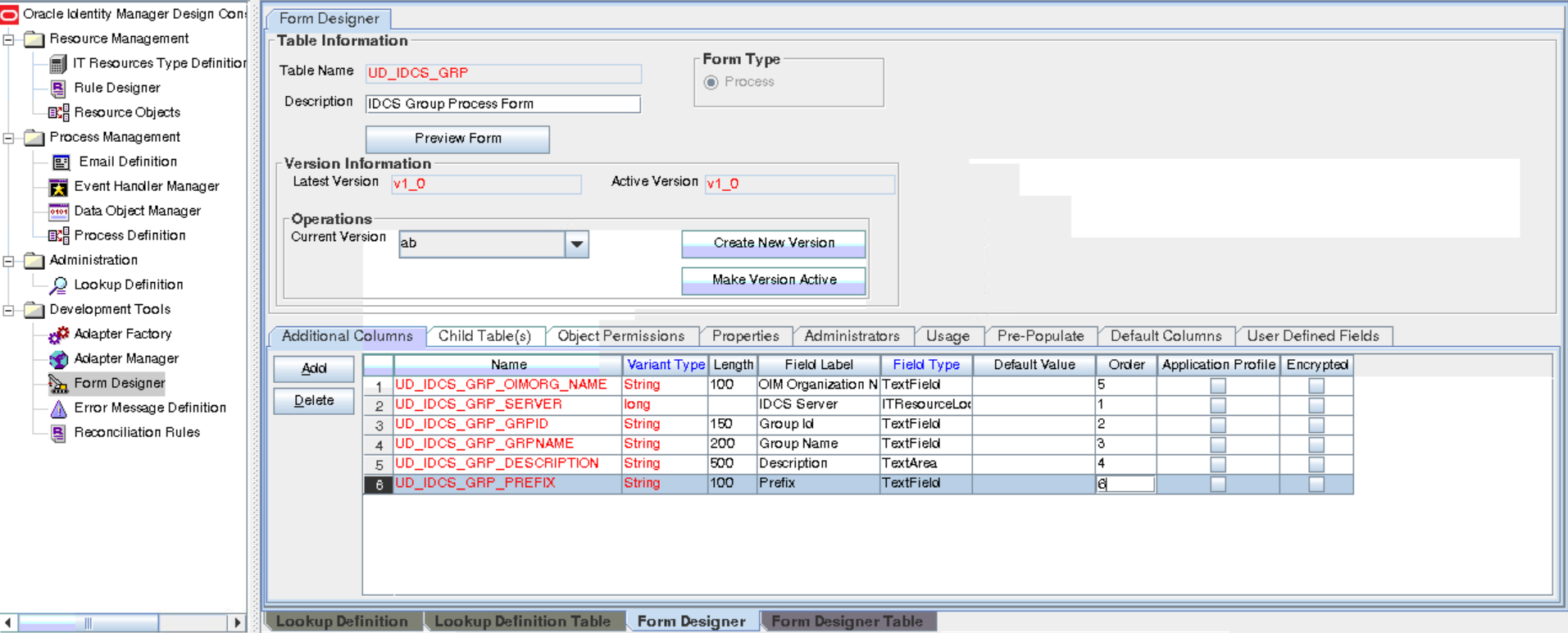Click the Administration folder icon
This screenshot has height=633, width=1568.
(x=34, y=261)
